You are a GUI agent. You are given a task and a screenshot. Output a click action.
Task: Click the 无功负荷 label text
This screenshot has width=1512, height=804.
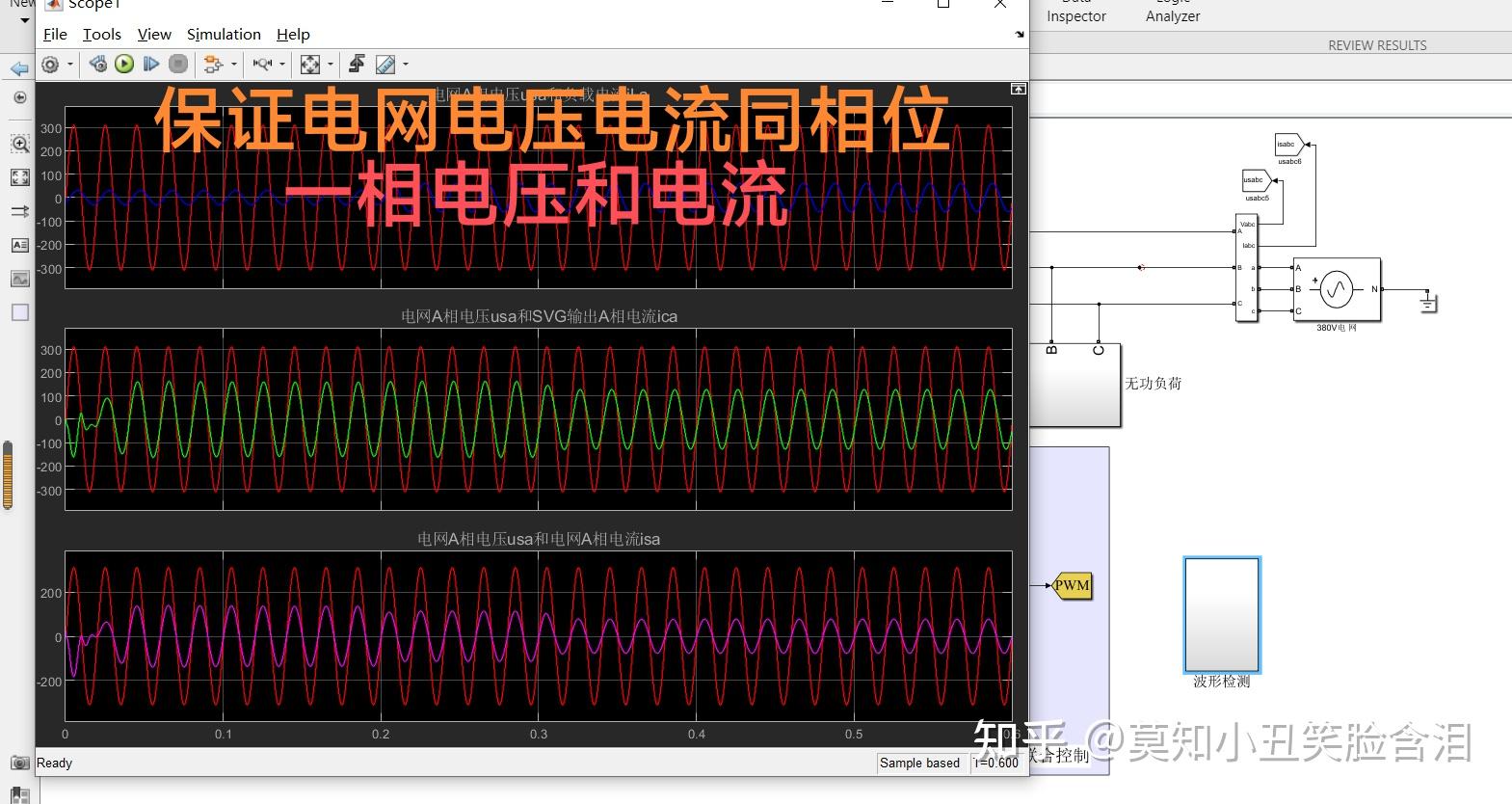pos(1154,384)
